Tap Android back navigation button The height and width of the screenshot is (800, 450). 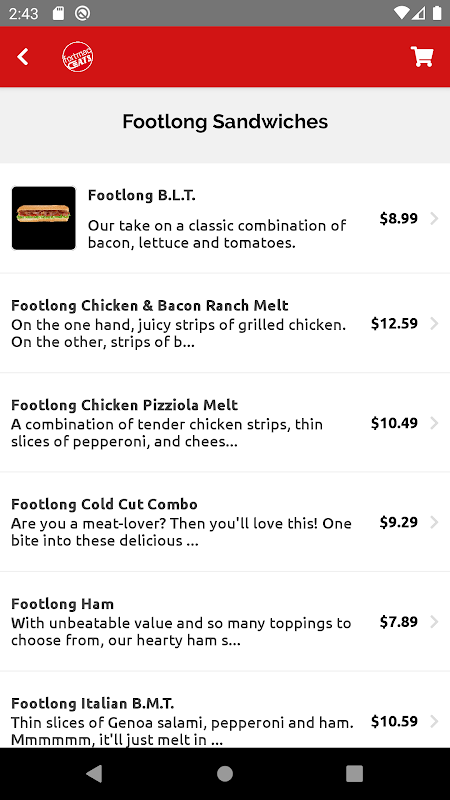[94, 773]
